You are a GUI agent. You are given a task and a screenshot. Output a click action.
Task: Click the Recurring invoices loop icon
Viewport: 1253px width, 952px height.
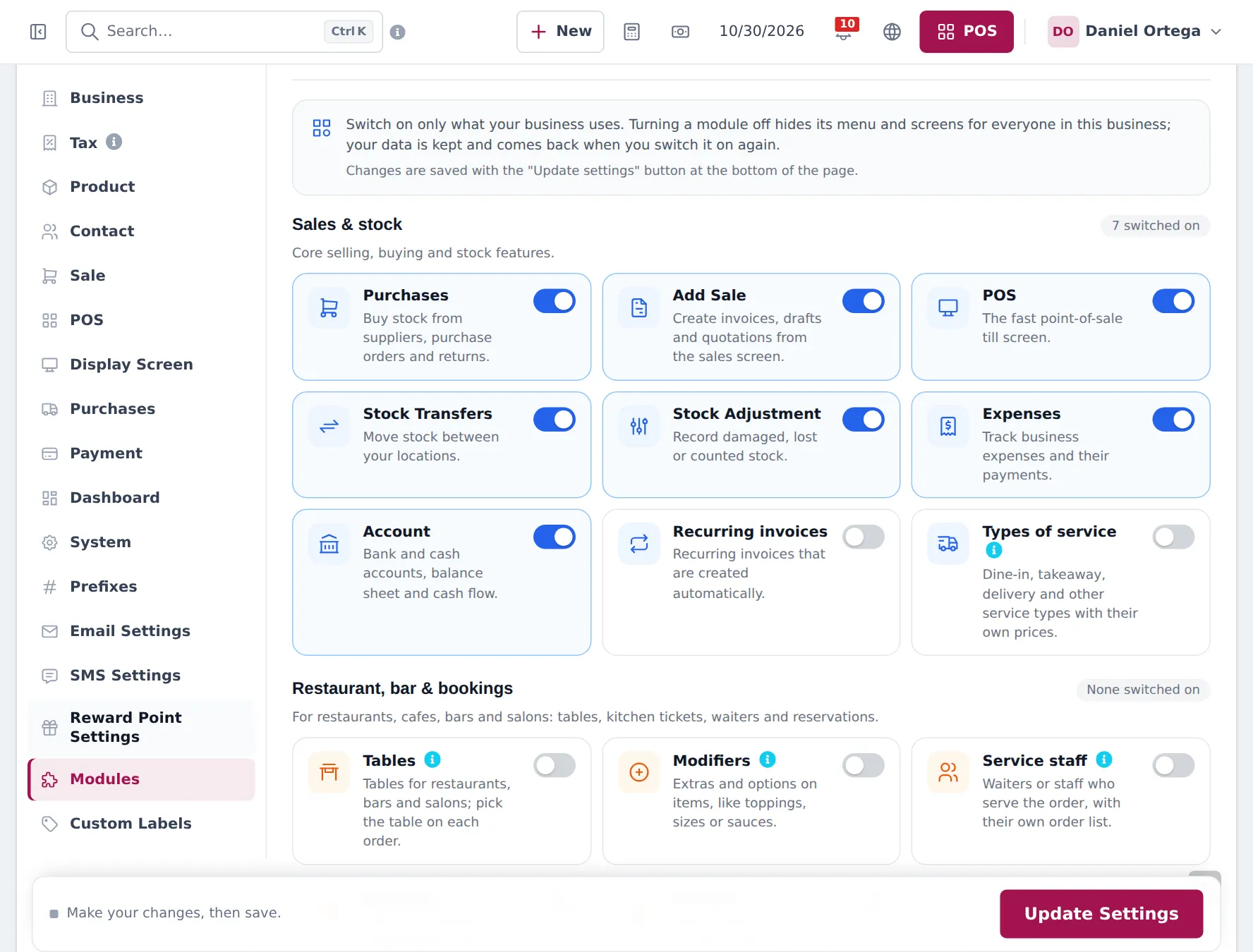638,544
